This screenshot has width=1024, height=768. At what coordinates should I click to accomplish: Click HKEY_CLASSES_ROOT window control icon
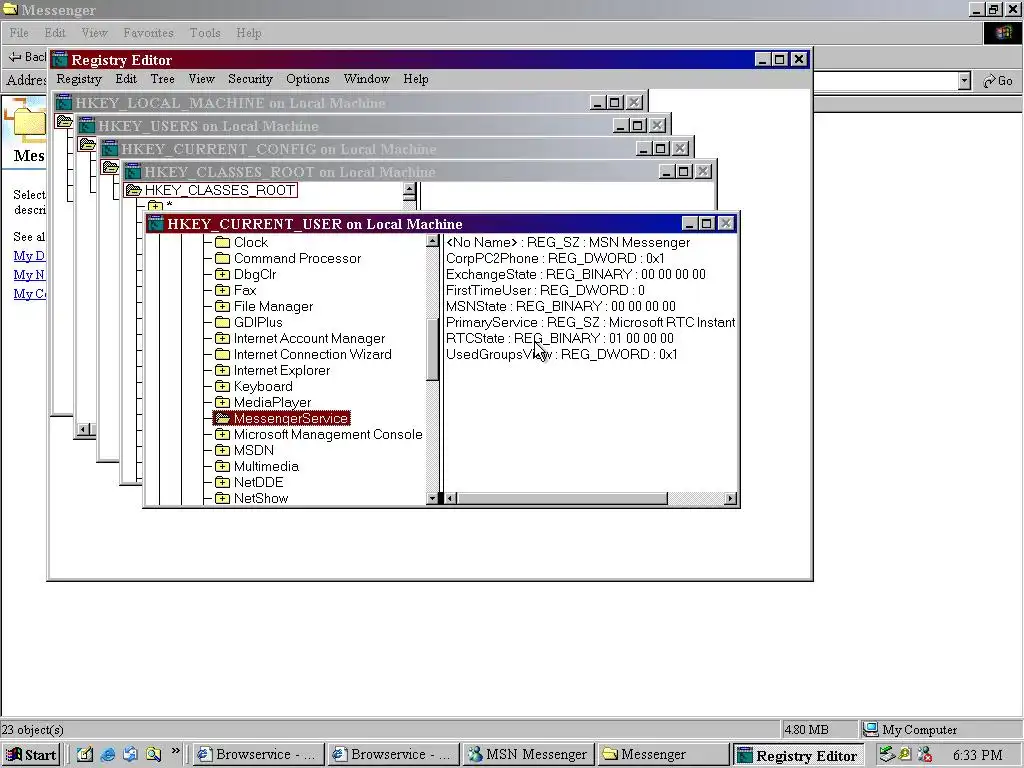tap(133, 172)
